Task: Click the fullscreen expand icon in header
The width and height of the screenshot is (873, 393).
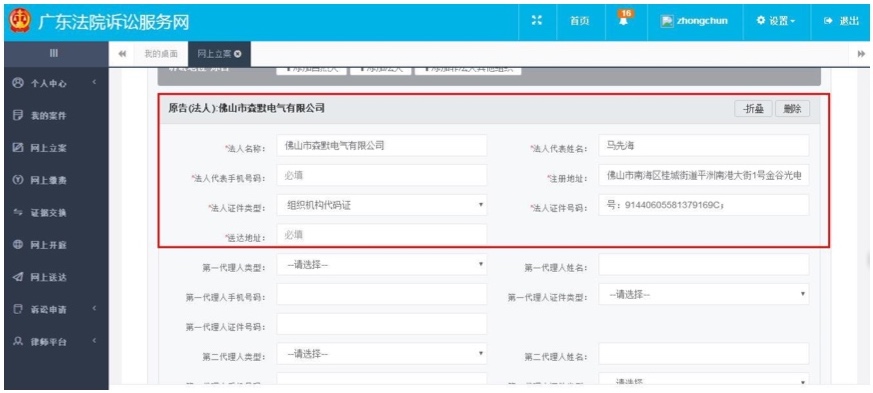Action: [x=537, y=21]
